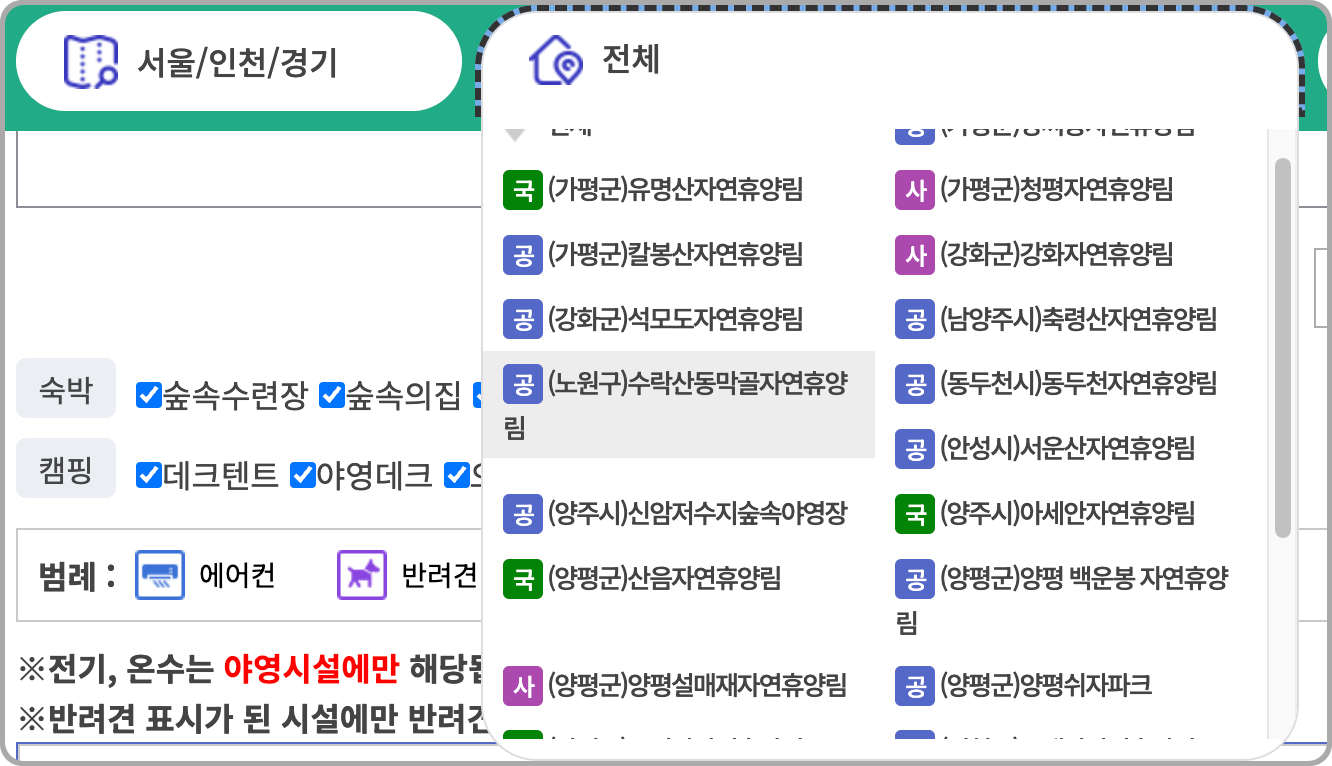Open the 전체 forest lodge dropdown
The image size is (1332, 766).
(x=891, y=61)
